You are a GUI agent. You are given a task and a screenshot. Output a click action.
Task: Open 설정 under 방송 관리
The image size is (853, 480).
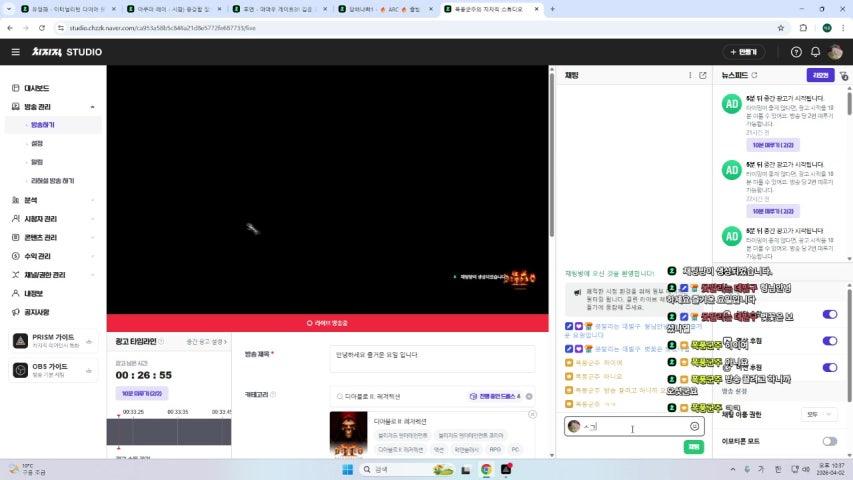[37, 143]
